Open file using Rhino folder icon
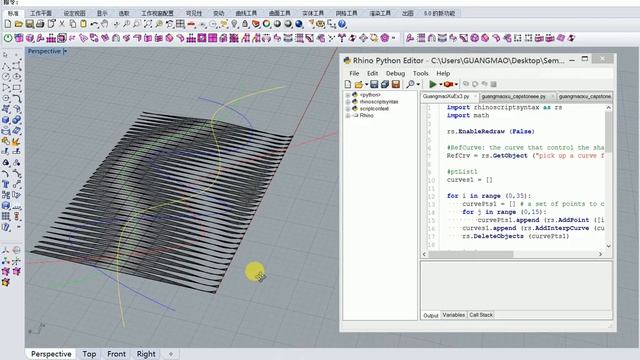 pyautogui.click(x=19, y=24)
